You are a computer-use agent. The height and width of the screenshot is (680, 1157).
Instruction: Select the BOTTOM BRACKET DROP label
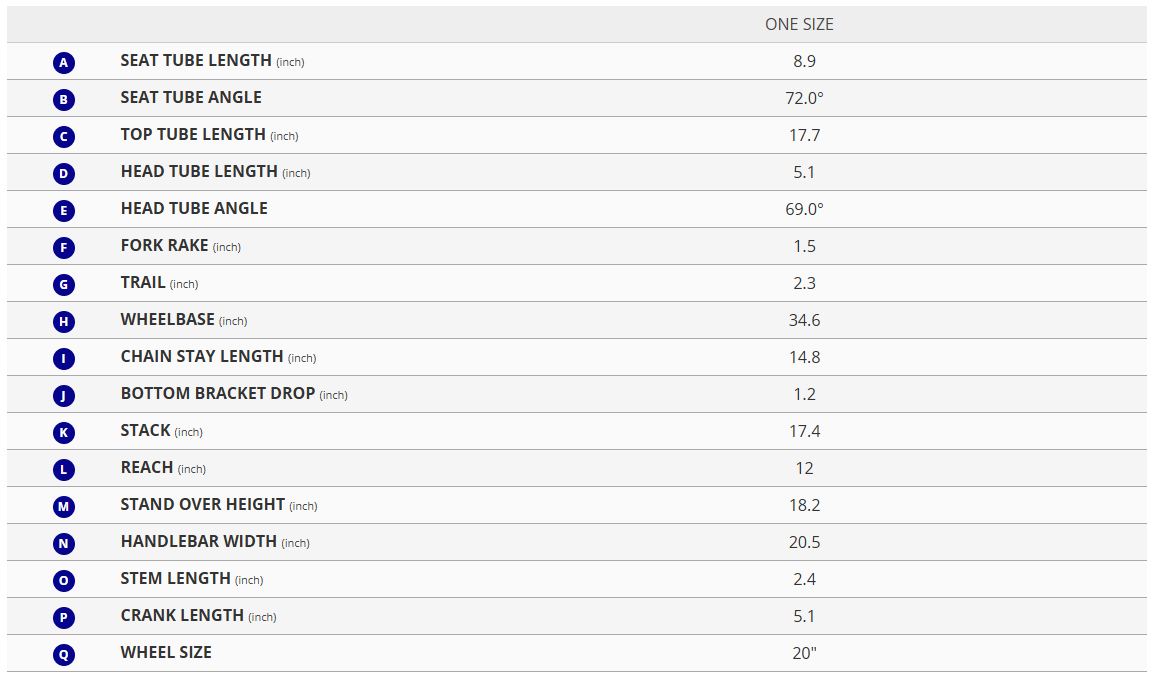tap(218, 394)
